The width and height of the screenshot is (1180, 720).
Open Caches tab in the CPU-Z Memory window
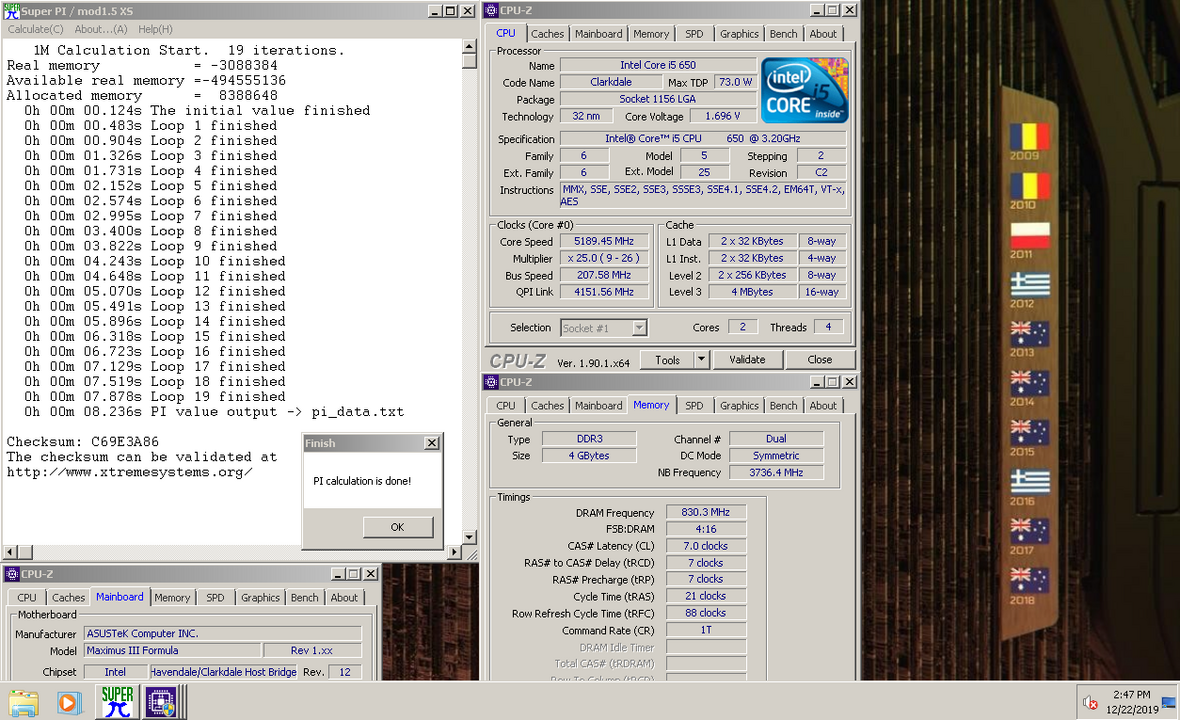tap(547, 406)
